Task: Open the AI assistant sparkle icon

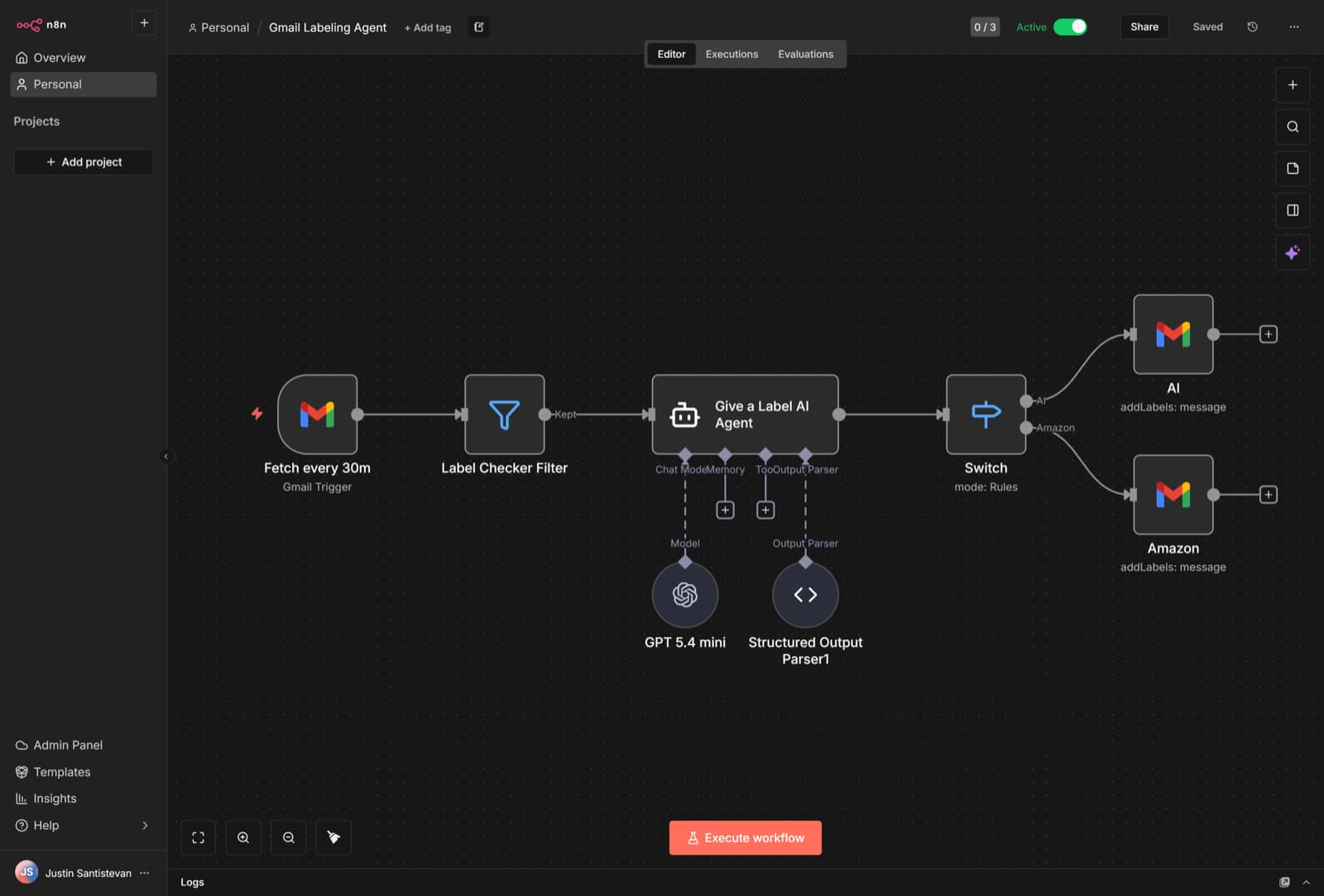Action: point(1293,252)
